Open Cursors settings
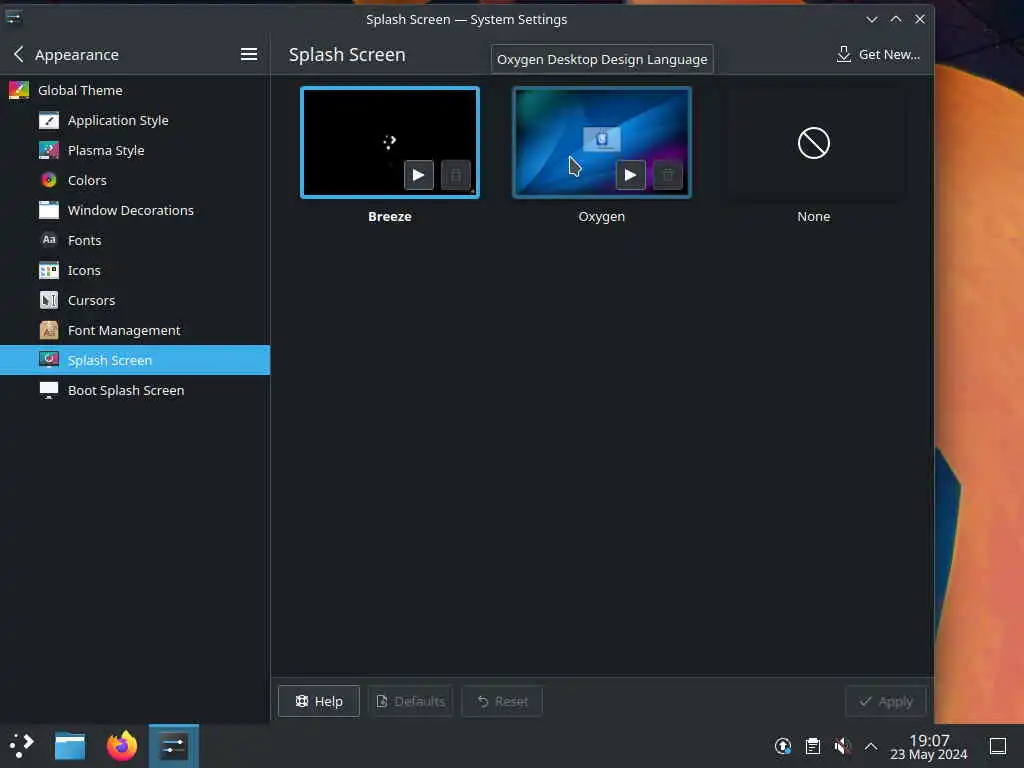The width and height of the screenshot is (1024, 768). click(135, 300)
